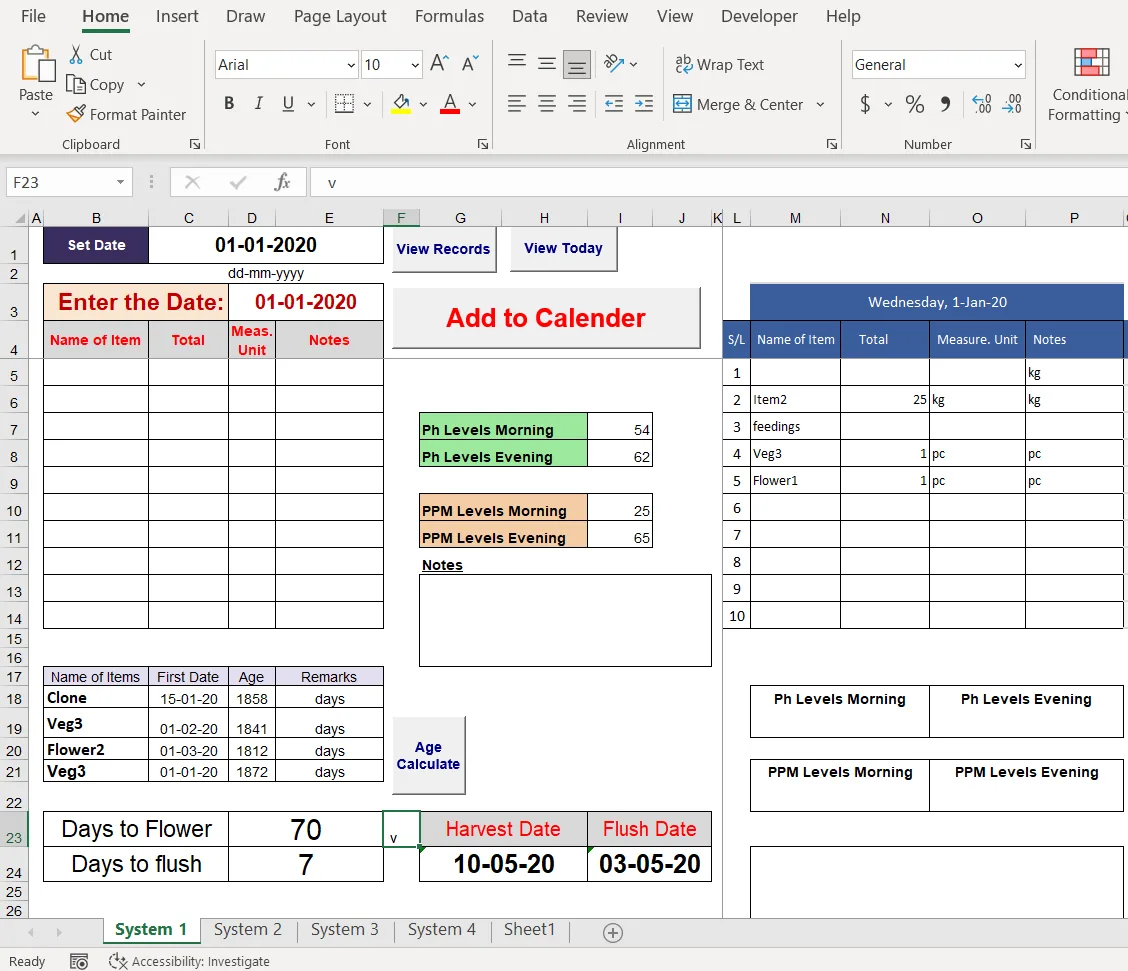
Task: Click the View Records button
Action: pyautogui.click(x=443, y=250)
